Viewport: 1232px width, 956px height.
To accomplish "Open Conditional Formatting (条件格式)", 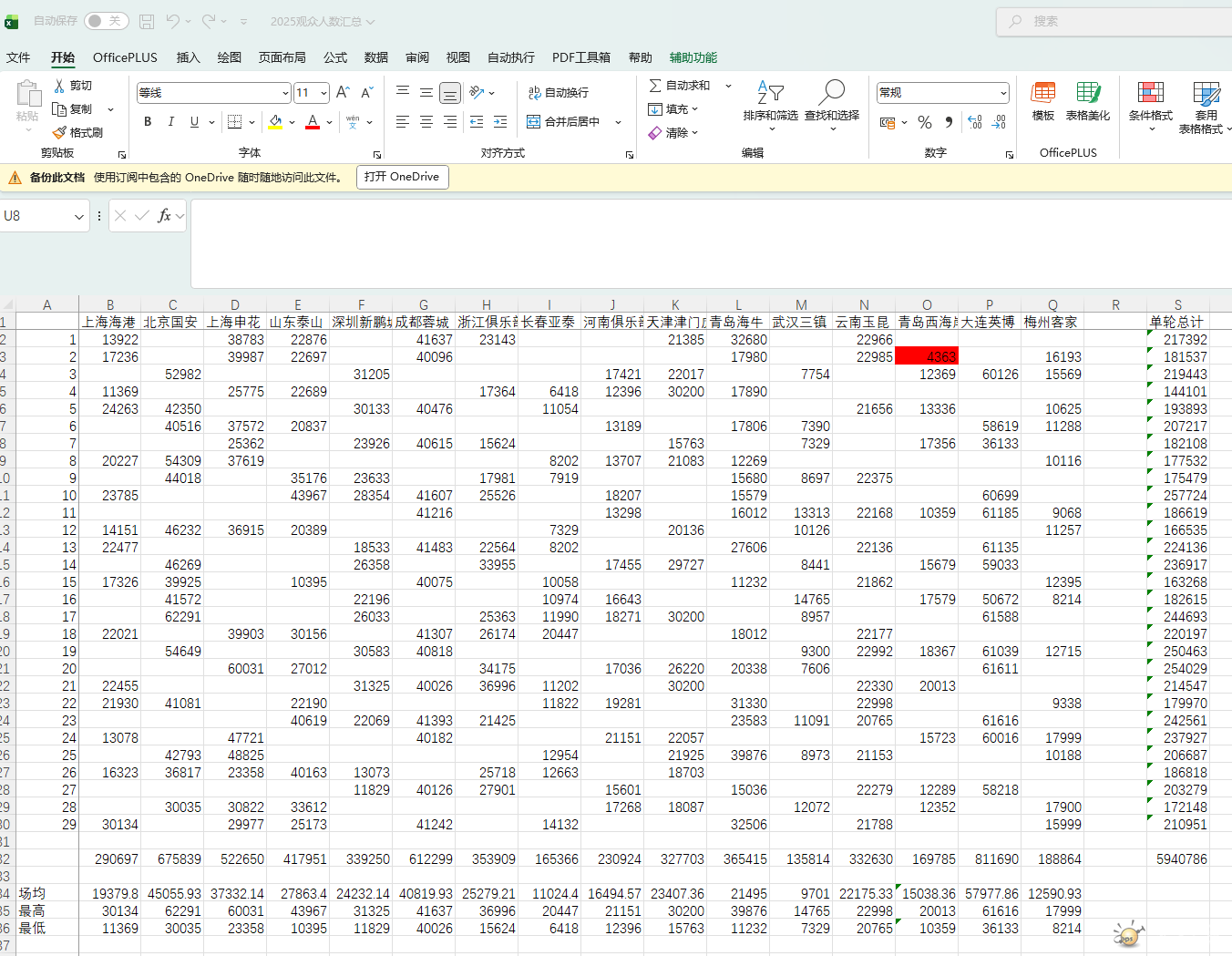I will pos(1150,100).
